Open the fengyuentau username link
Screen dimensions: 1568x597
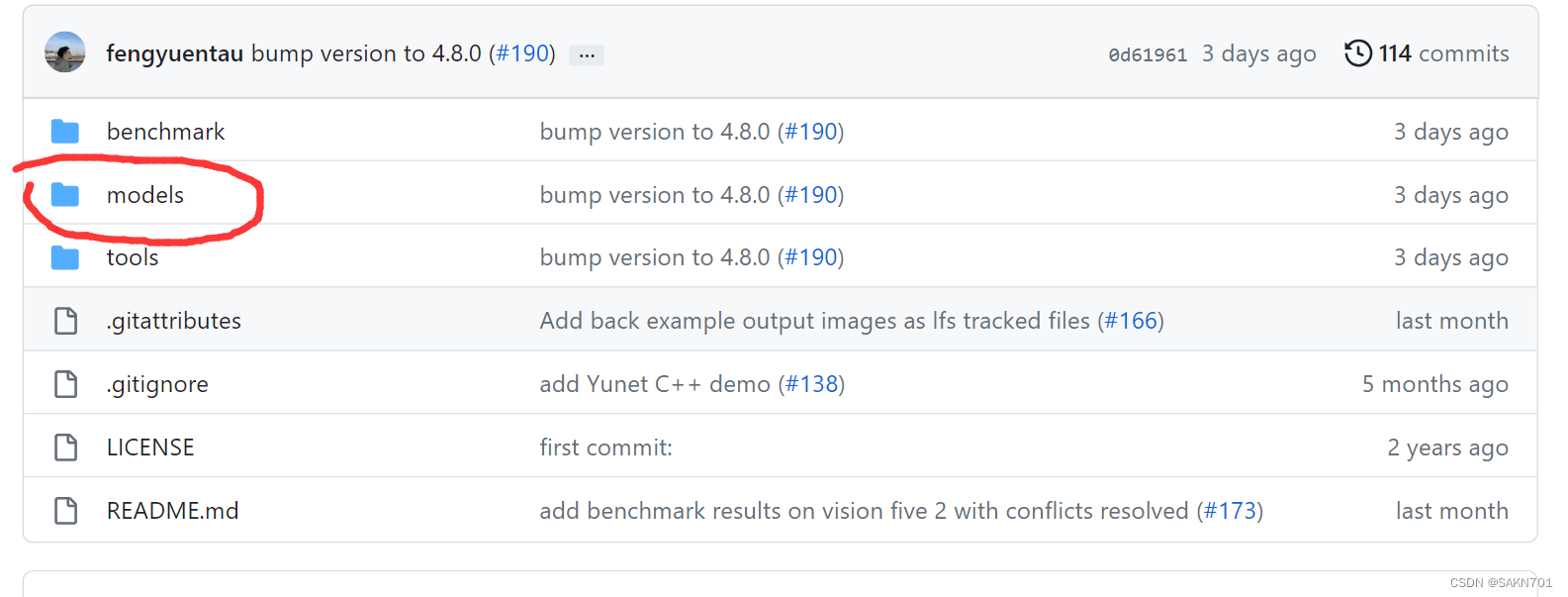[175, 53]
